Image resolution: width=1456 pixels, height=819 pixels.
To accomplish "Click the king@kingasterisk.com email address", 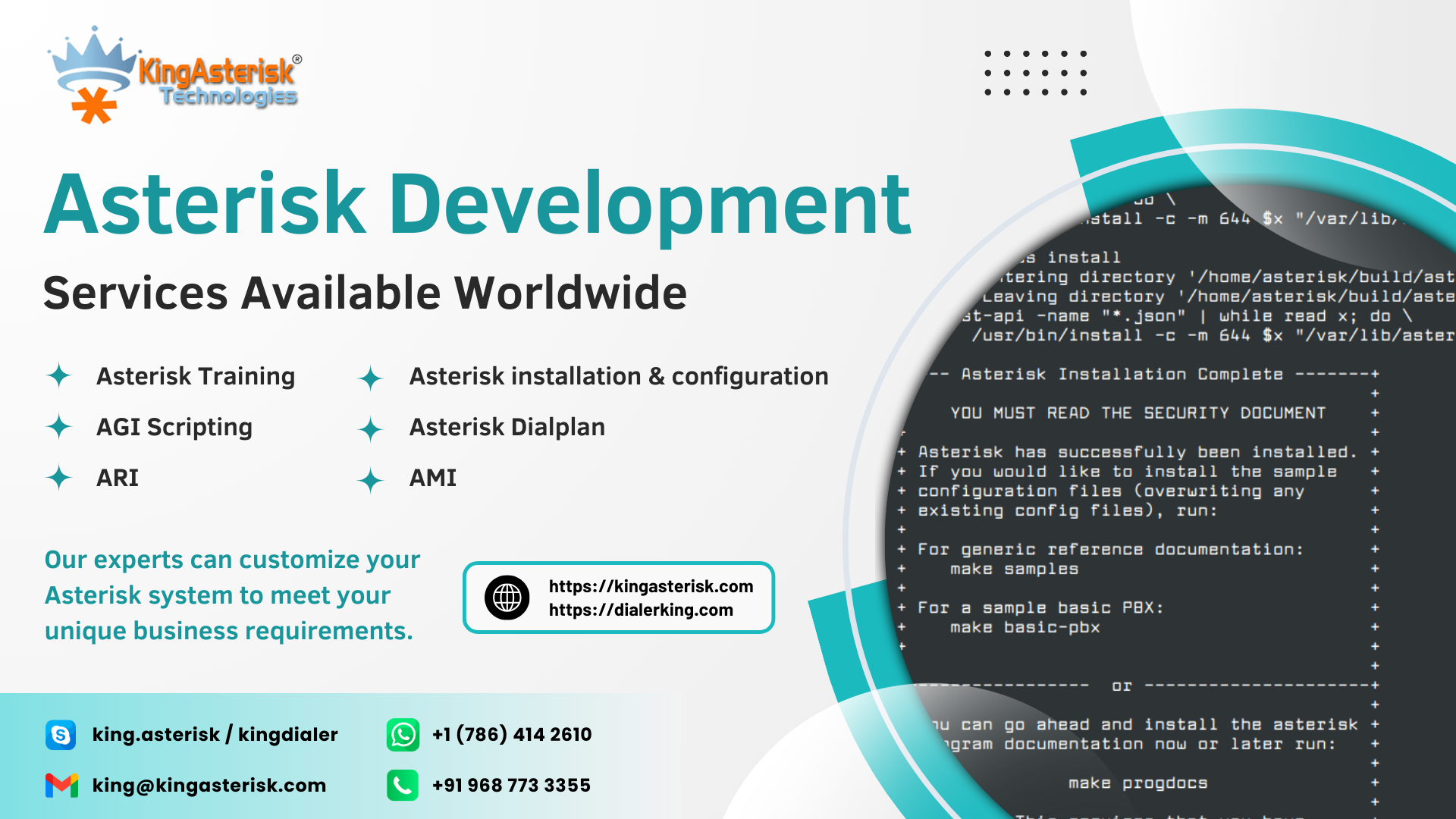I will [209, 785].
